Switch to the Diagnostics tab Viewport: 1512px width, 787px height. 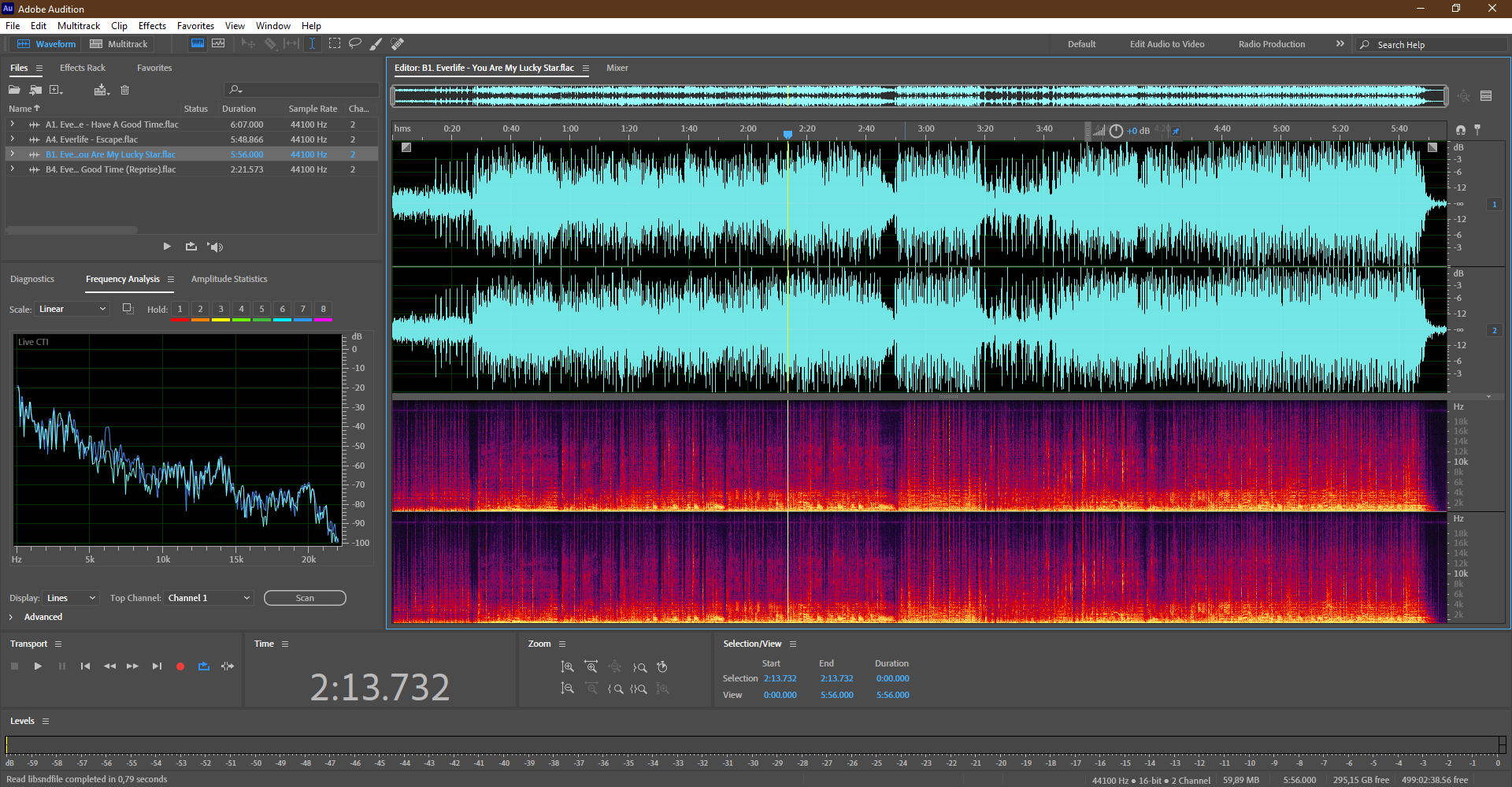pos(32,279)
